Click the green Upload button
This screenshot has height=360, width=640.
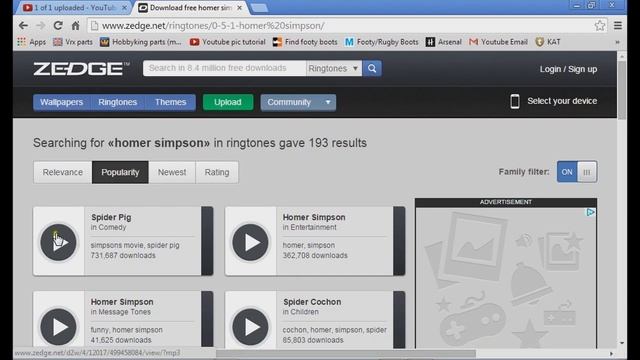tap(228, 102)
